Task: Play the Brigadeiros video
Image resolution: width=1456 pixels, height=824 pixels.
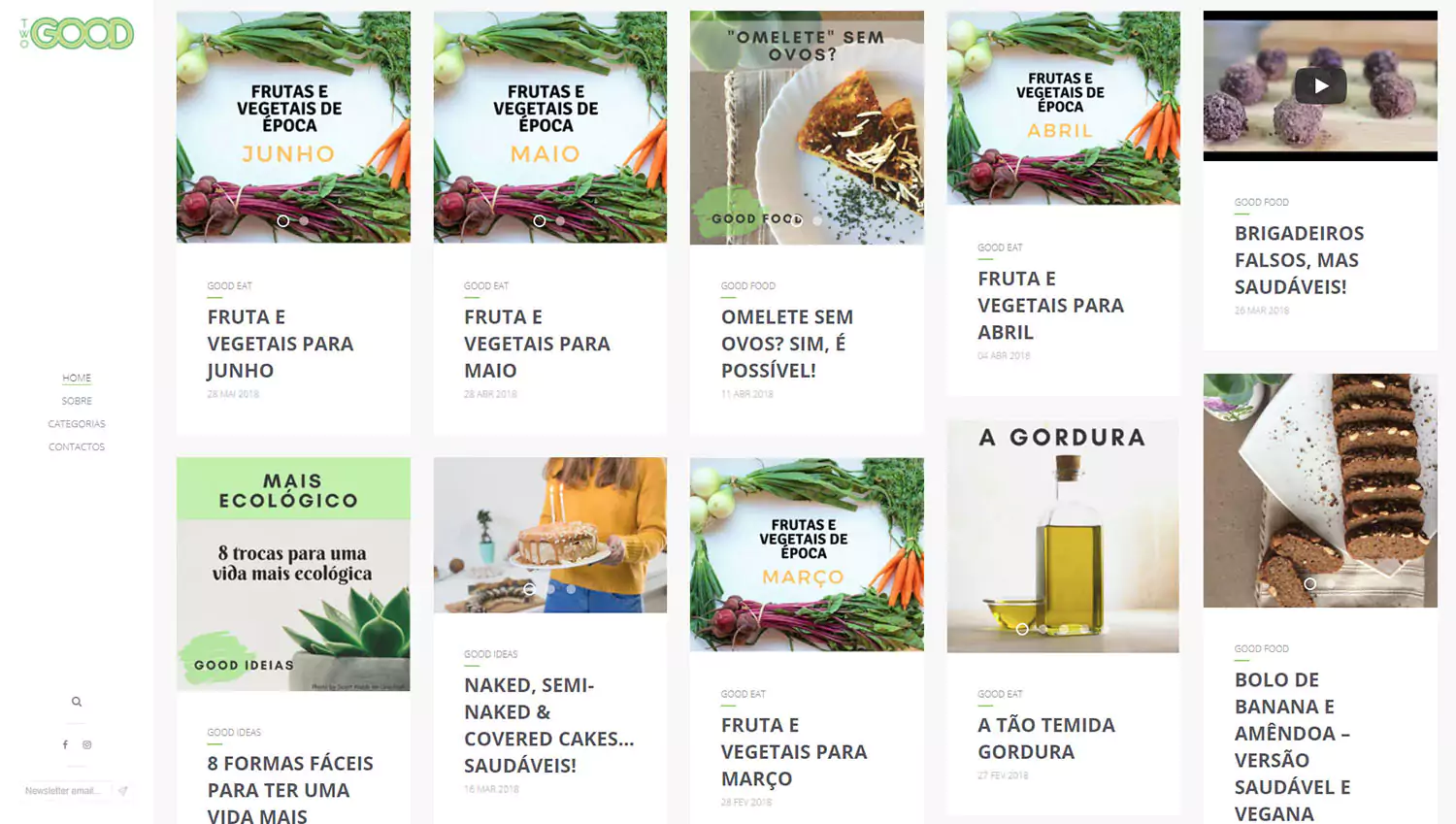Action: (x=1320, y=86)
